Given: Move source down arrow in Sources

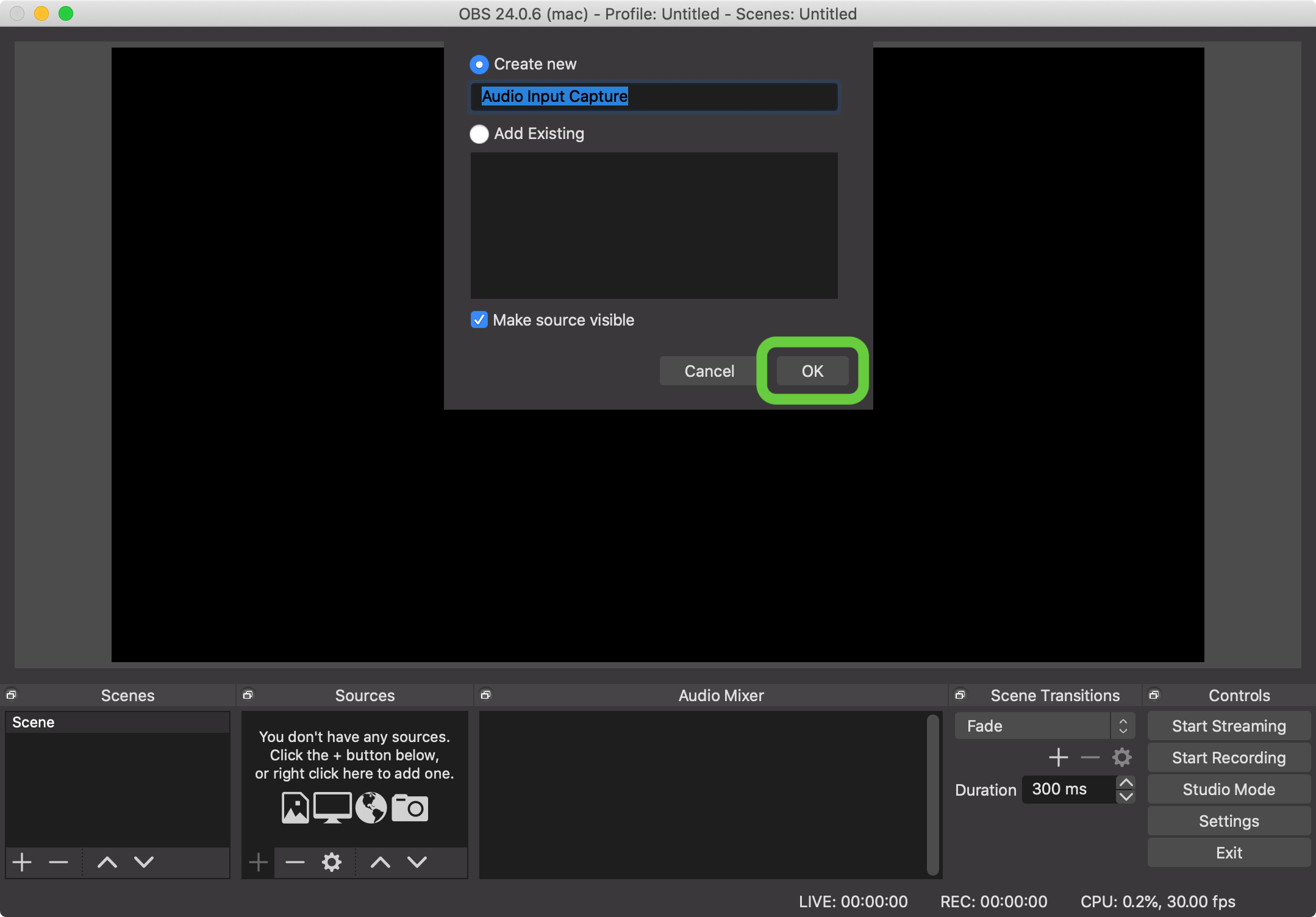Looking at the screenshot, I should (x=417, y=862).
